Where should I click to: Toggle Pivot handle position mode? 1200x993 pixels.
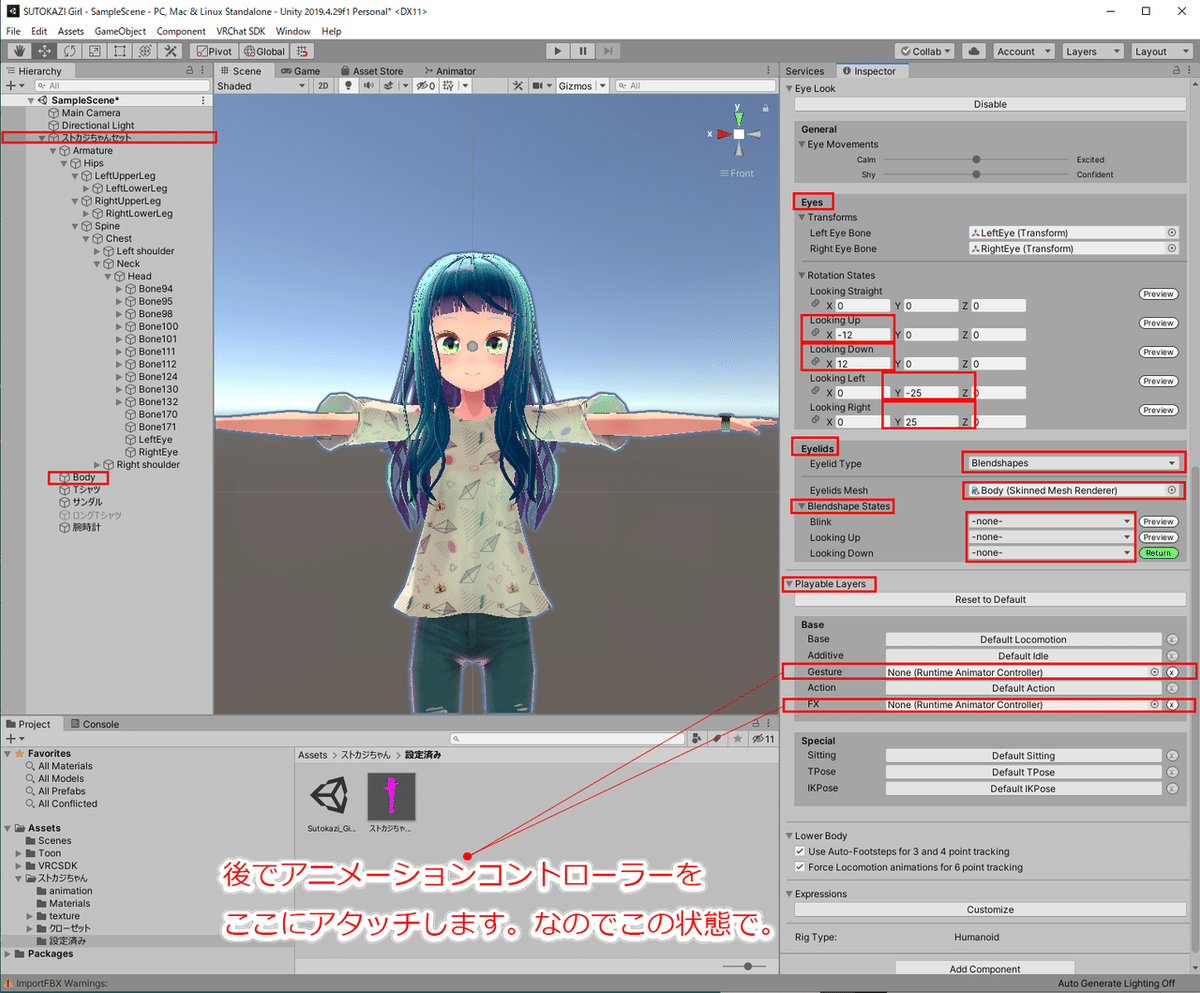[214, 51]
